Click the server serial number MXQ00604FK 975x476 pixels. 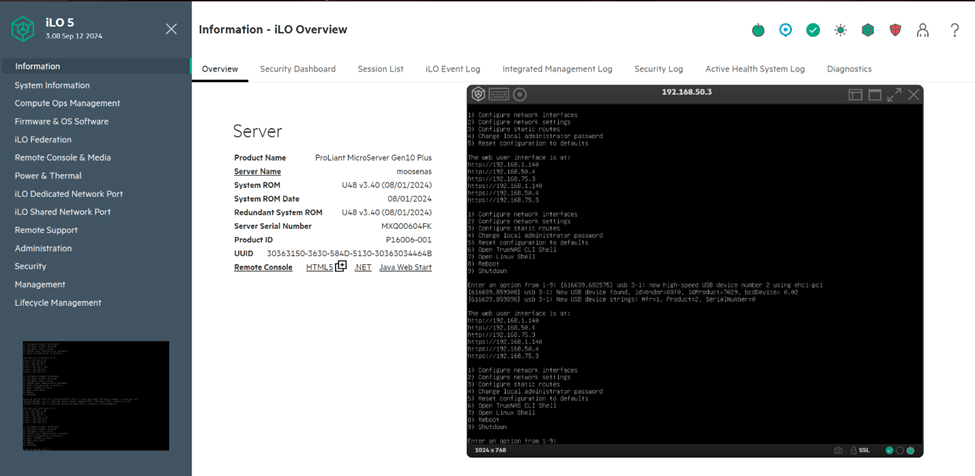point(407,226)
